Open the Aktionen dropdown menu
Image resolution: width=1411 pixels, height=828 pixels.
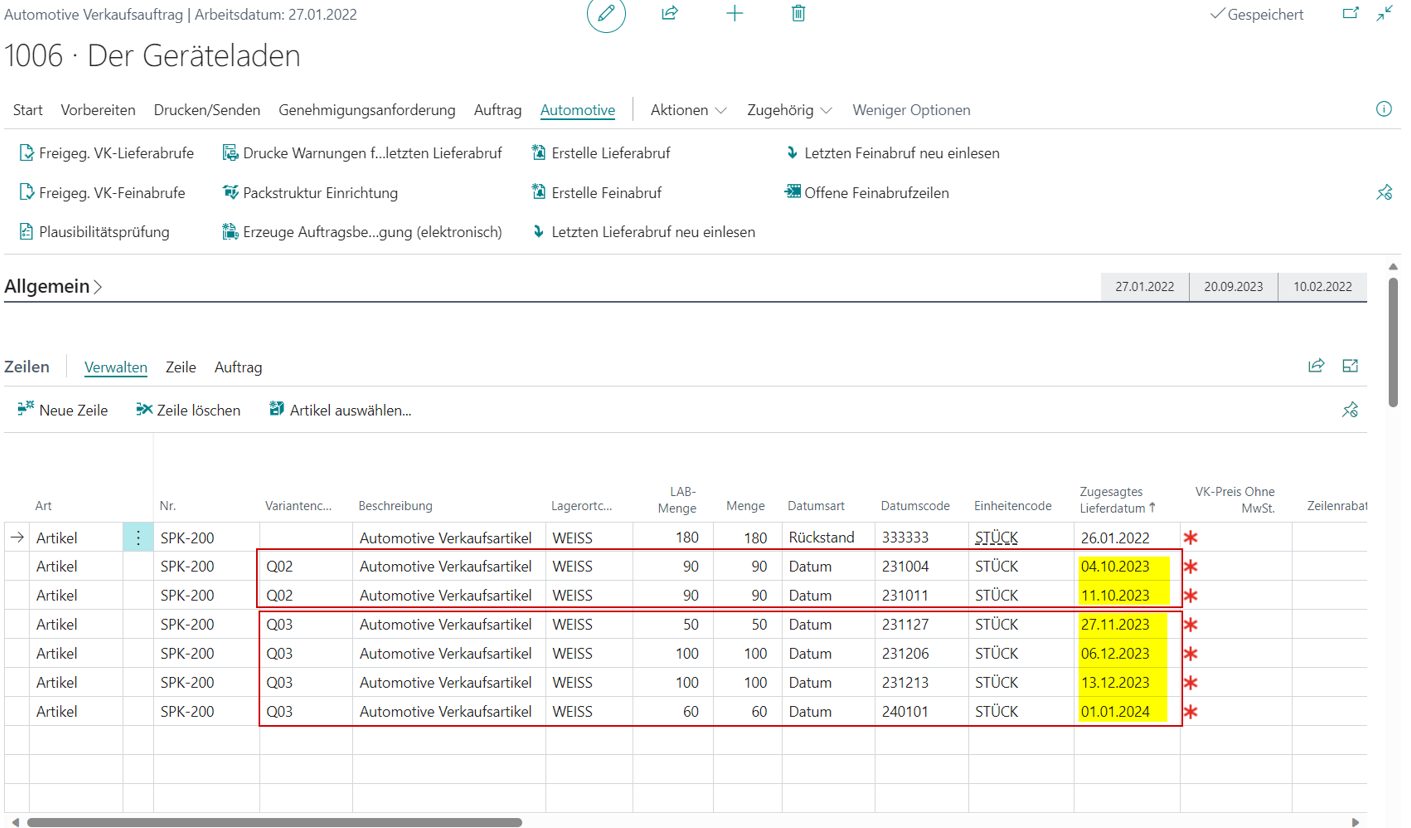click(x=689, y=110)
